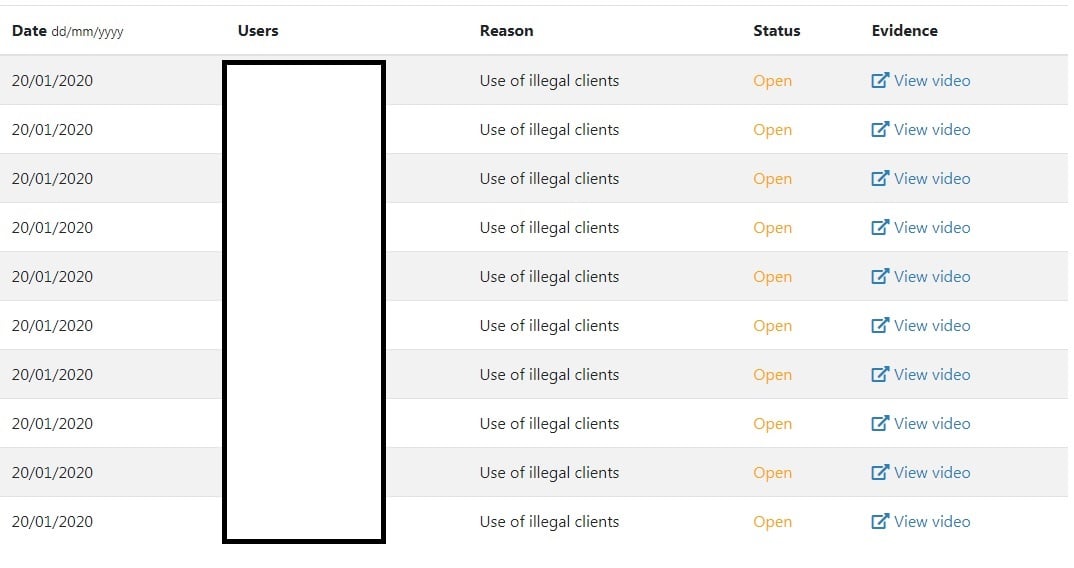
Task: Click the external-link icon in the first row
Action: point(879,80)
